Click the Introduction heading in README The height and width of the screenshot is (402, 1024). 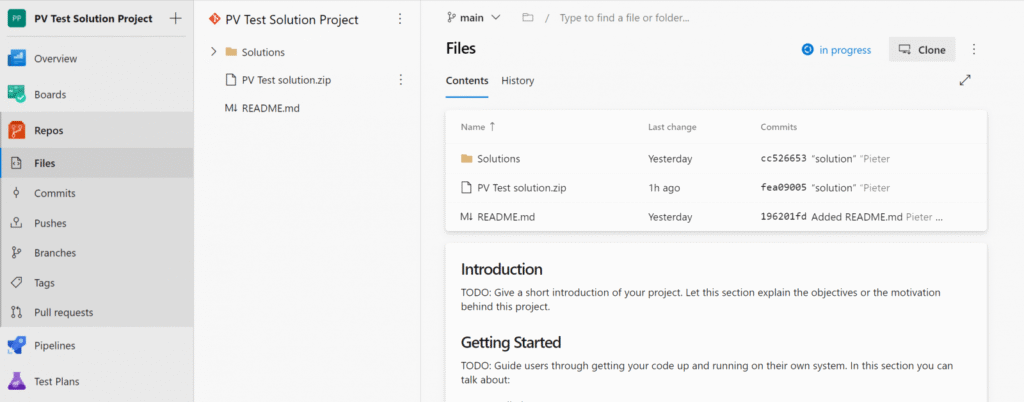point(502,270)
